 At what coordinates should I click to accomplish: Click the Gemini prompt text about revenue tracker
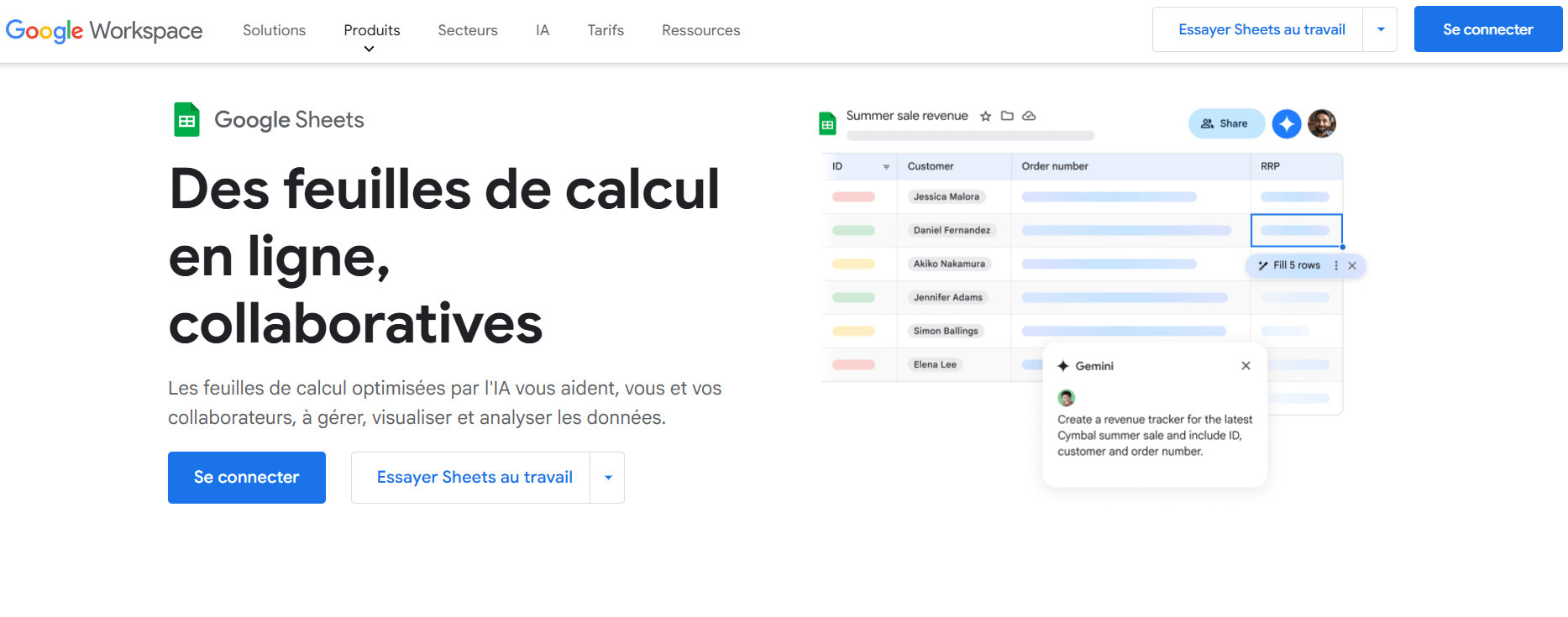tap(1155, 435)
